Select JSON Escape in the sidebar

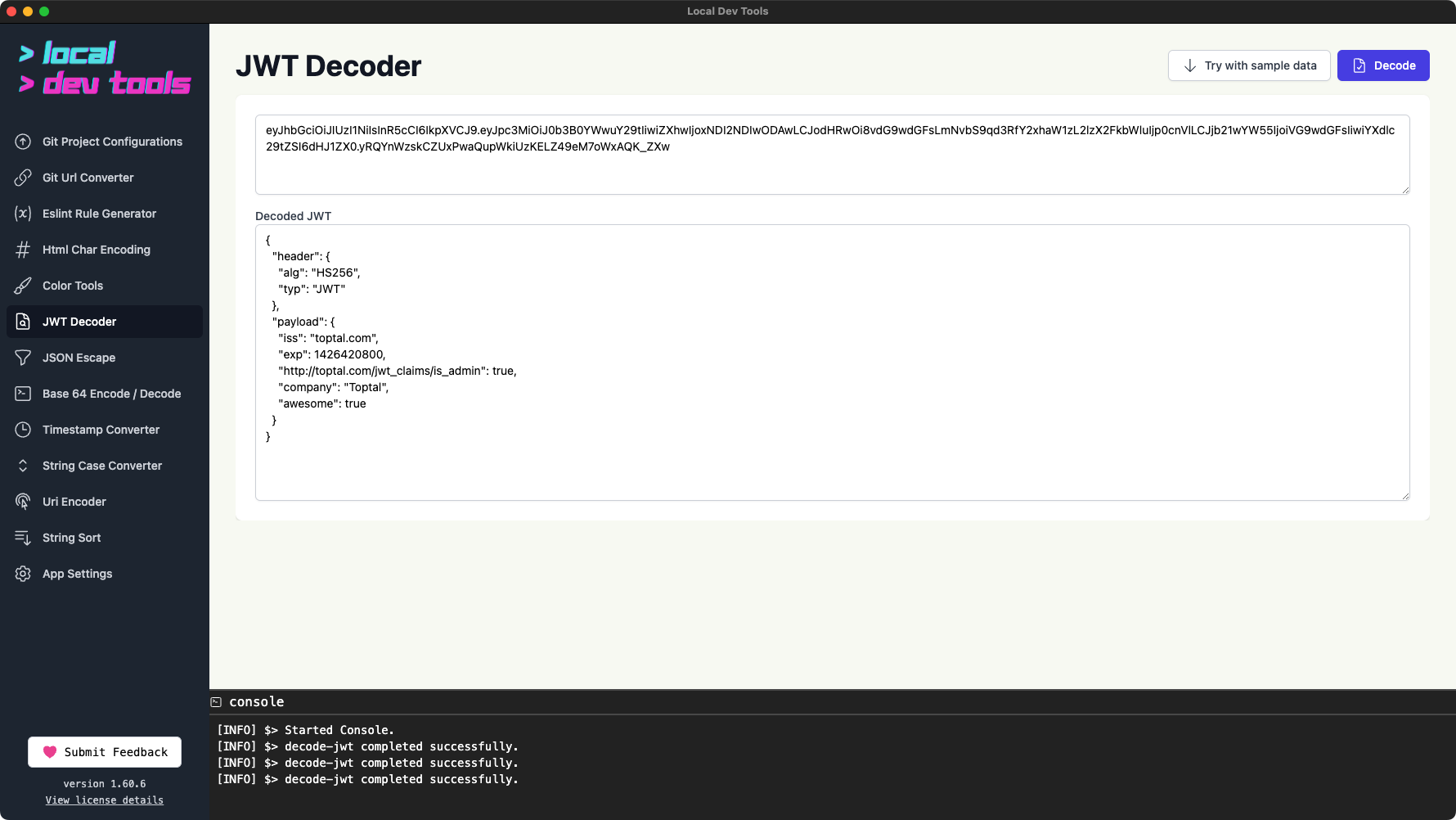pos(79,358)
